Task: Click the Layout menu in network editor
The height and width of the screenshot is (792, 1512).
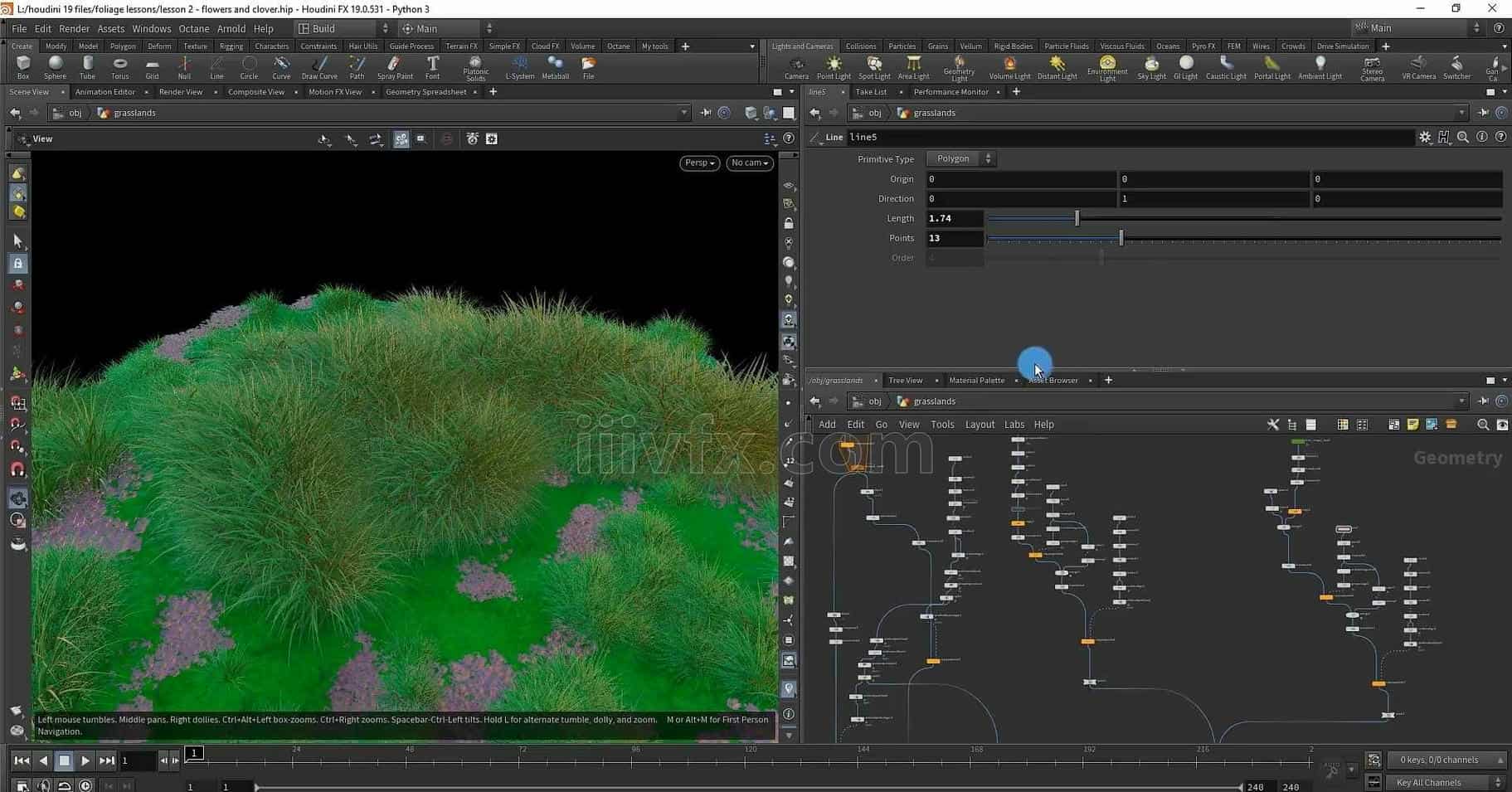Action: pos(980,425)
